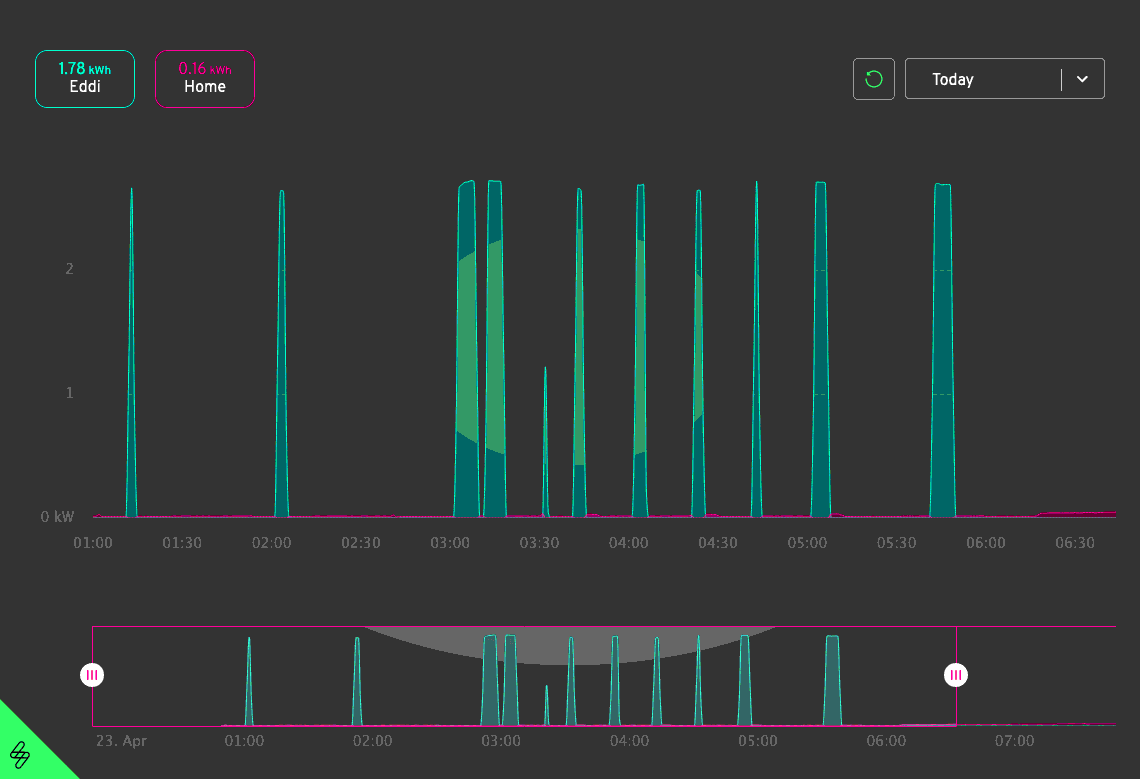
Task: Click the right navigator range handle
Action: coord(956,676)
